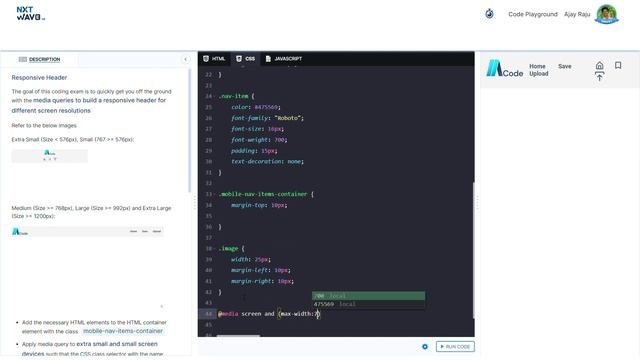This screenshot has width=640, height=360.
Task: Switch to the HTML editor tab
Action: 214,59
